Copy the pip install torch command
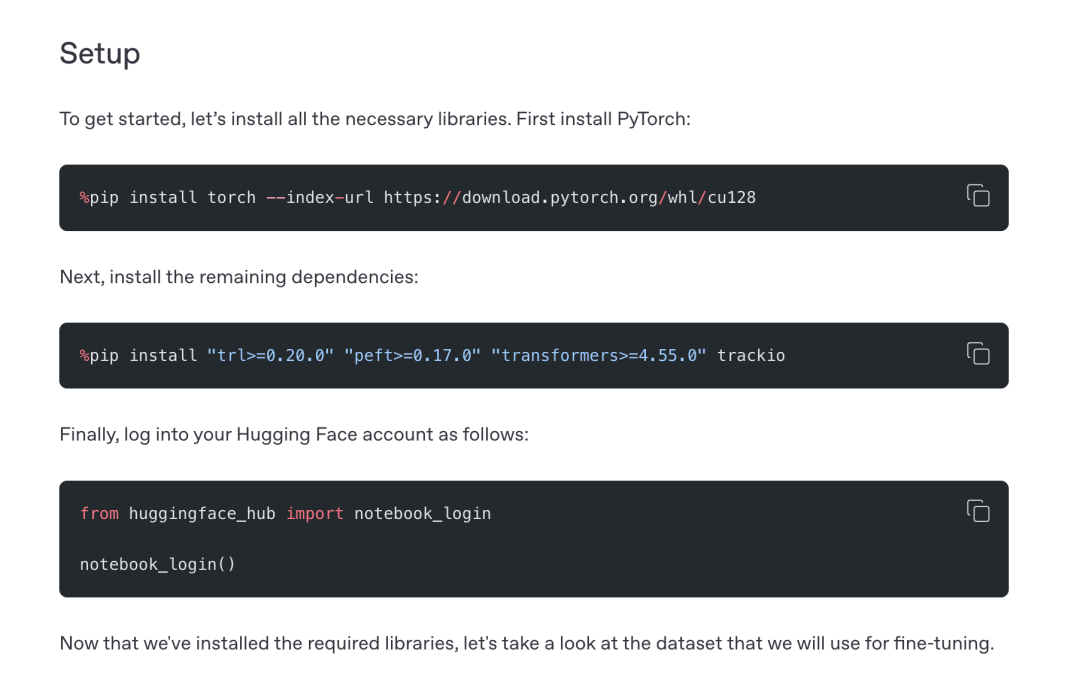1080x698 pixels. (977, 196)
